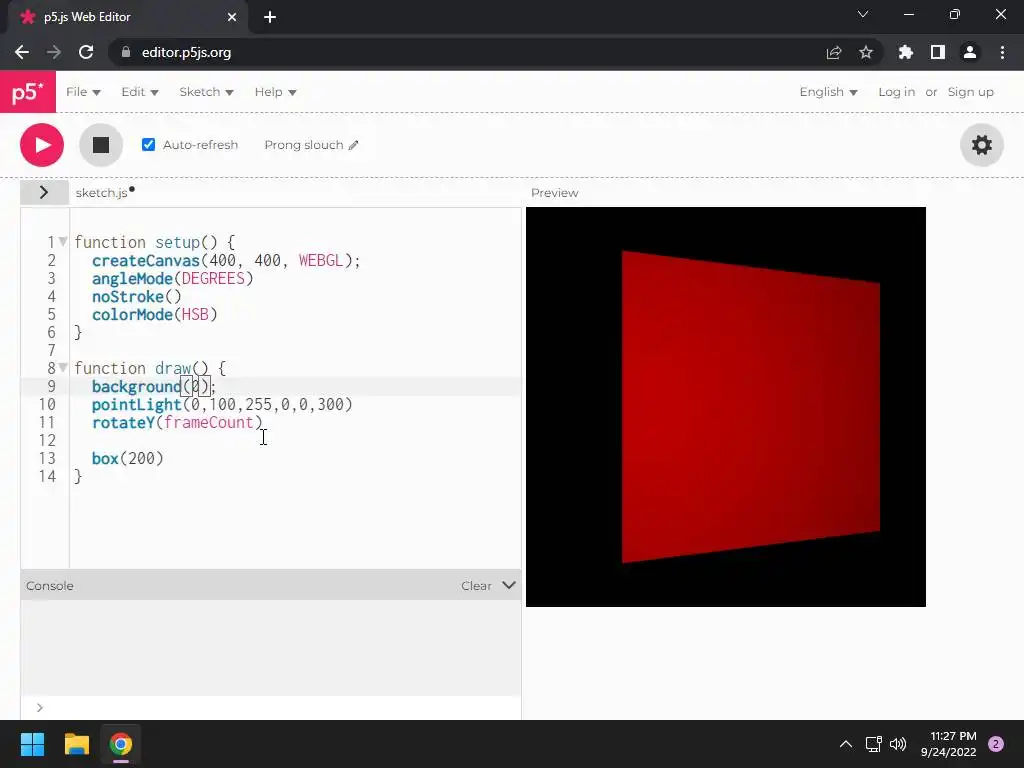Click the console input prompt field
The width and height of the screenshot is (1024, 768).
click(271, 707)
